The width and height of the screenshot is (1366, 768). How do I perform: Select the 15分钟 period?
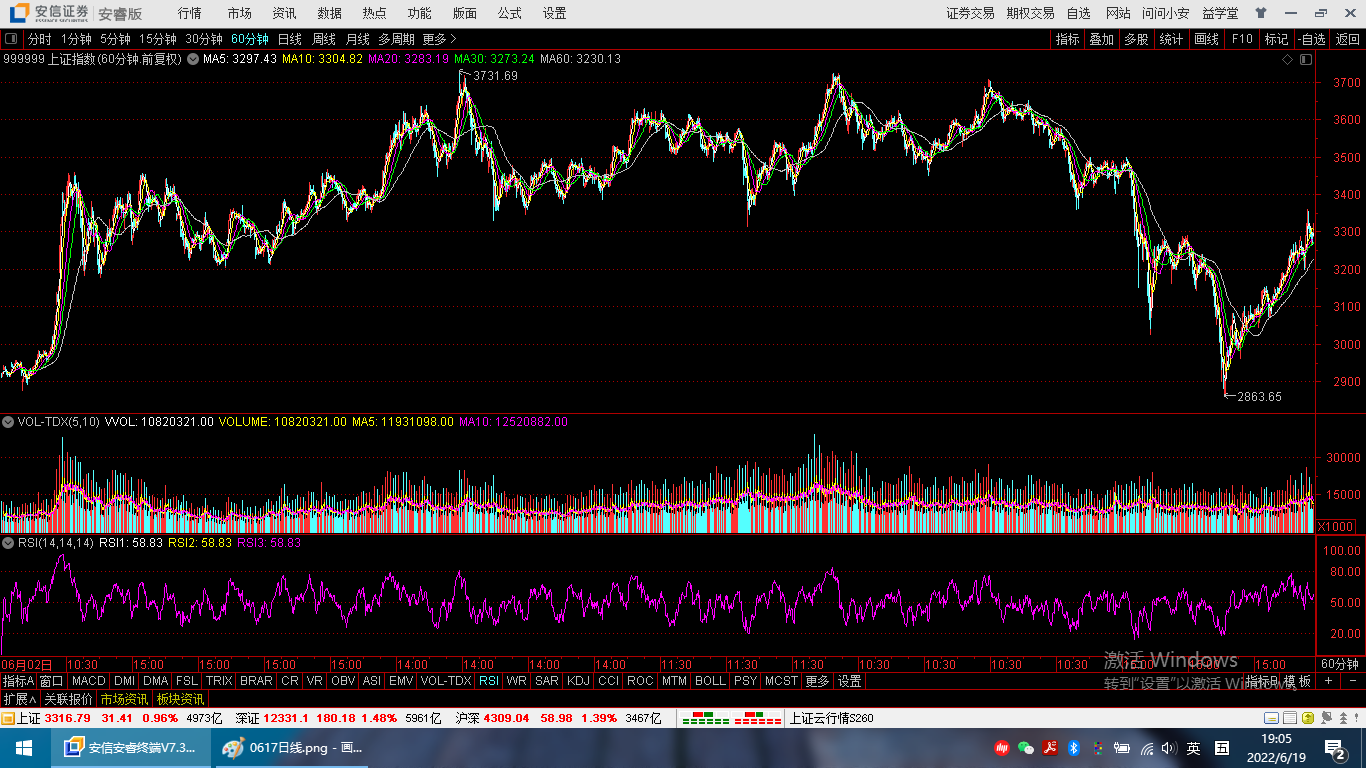tap(157, 39)
